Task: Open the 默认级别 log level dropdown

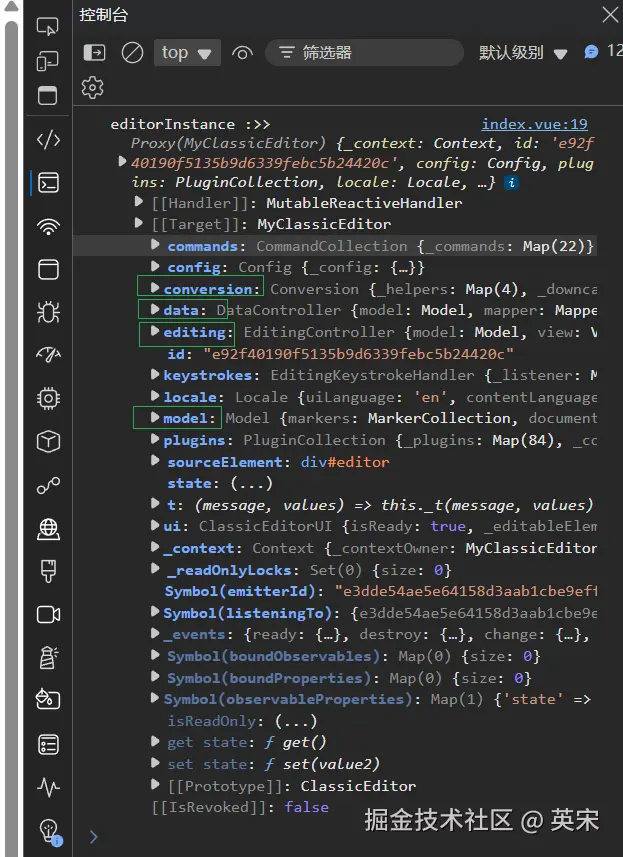Action: coord(523,53)
